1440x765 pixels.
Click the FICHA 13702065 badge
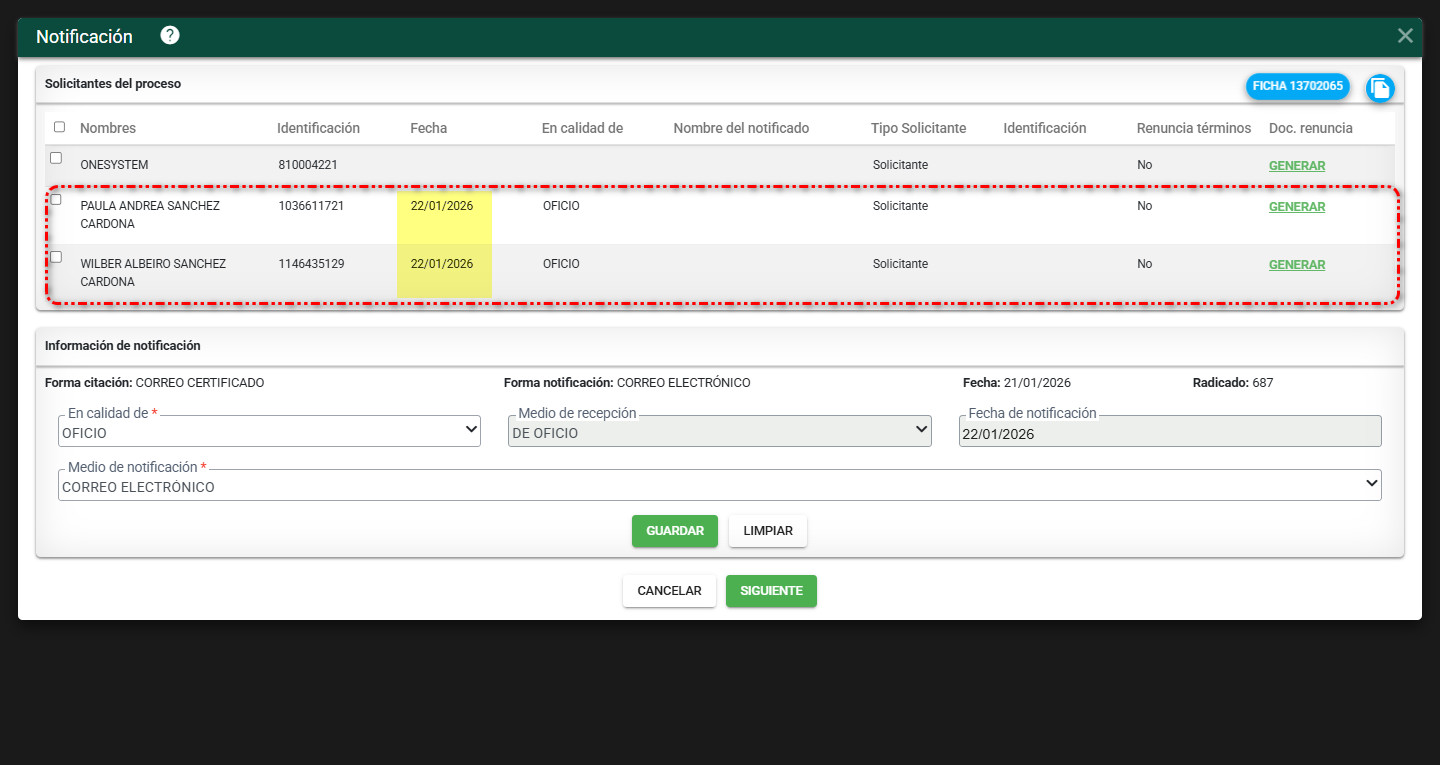coord(1297,86)
